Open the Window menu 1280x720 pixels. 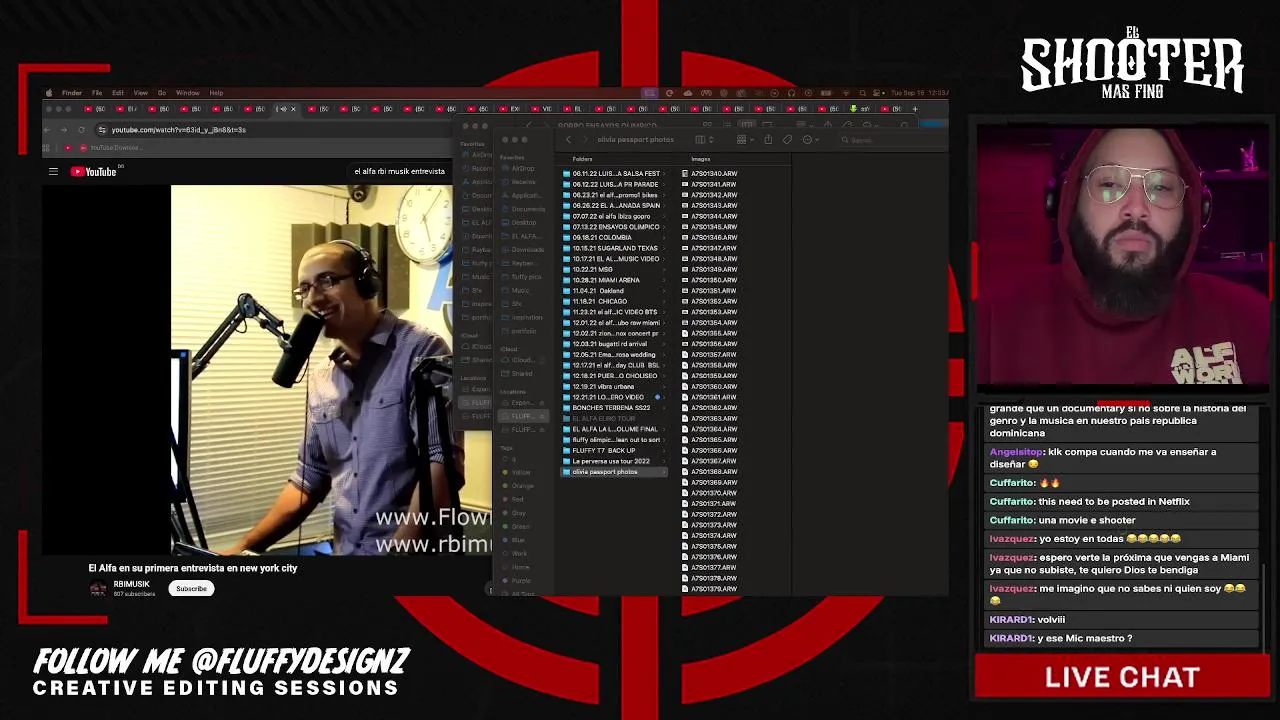[x=187, y=93]
